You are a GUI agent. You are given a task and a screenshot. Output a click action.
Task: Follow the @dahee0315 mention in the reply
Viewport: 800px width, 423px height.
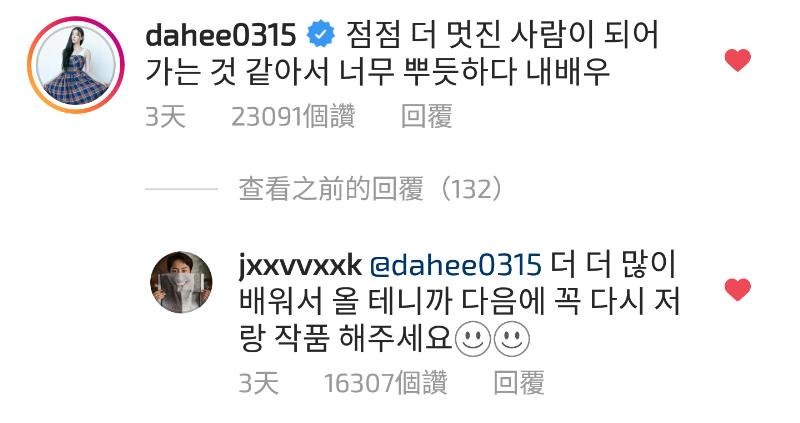click(x=455, y=266)
